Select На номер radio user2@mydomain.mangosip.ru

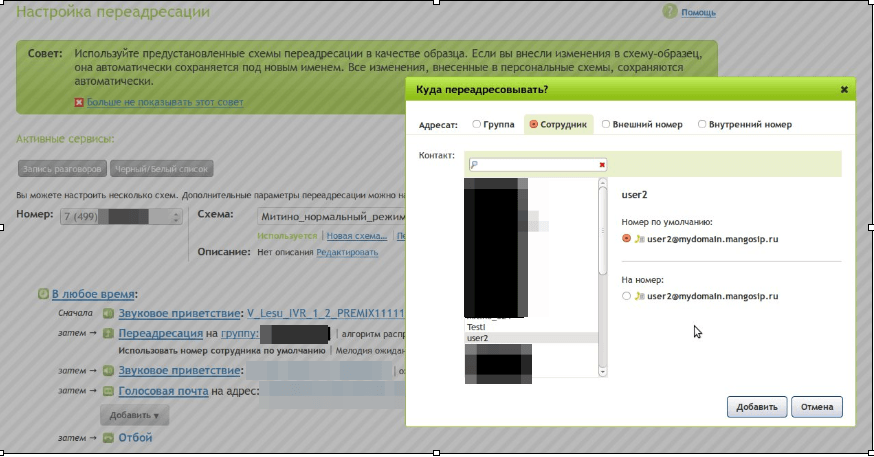[x=627, y=296]
